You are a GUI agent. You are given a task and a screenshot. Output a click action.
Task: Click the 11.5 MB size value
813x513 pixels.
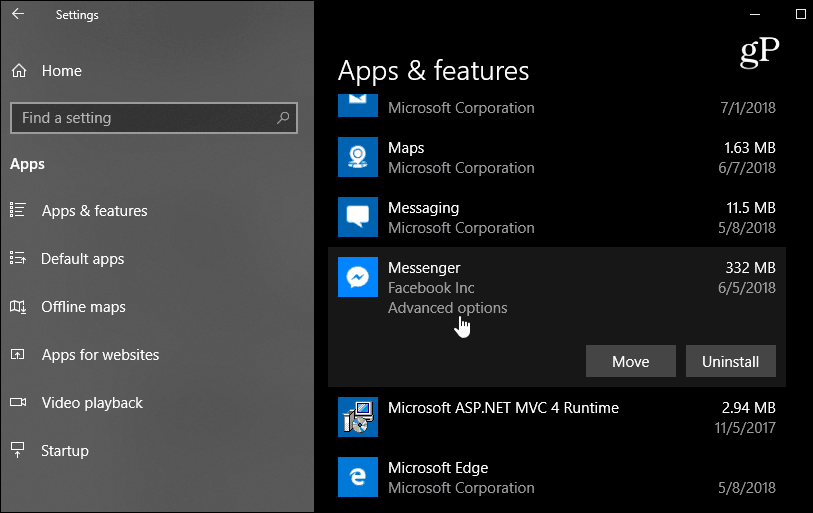[x=751, y=208]
